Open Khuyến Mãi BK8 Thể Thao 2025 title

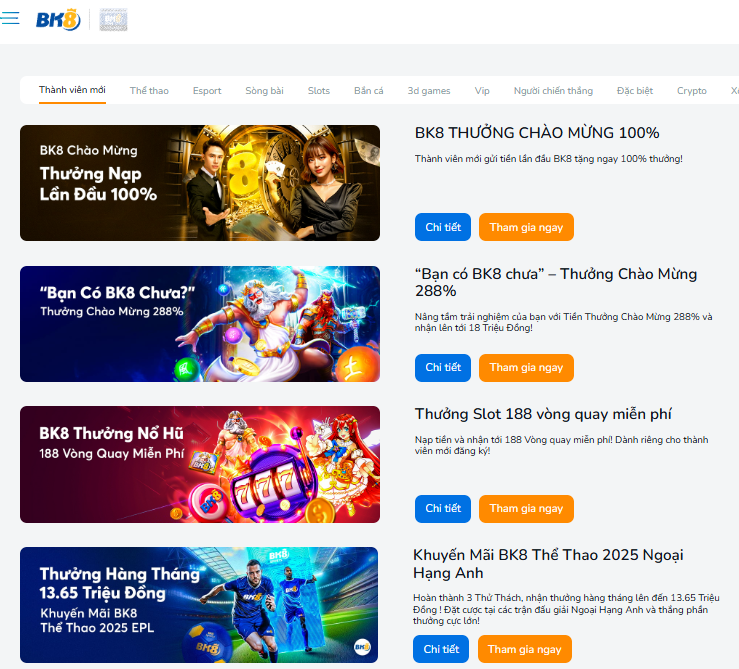pos(548,564)
